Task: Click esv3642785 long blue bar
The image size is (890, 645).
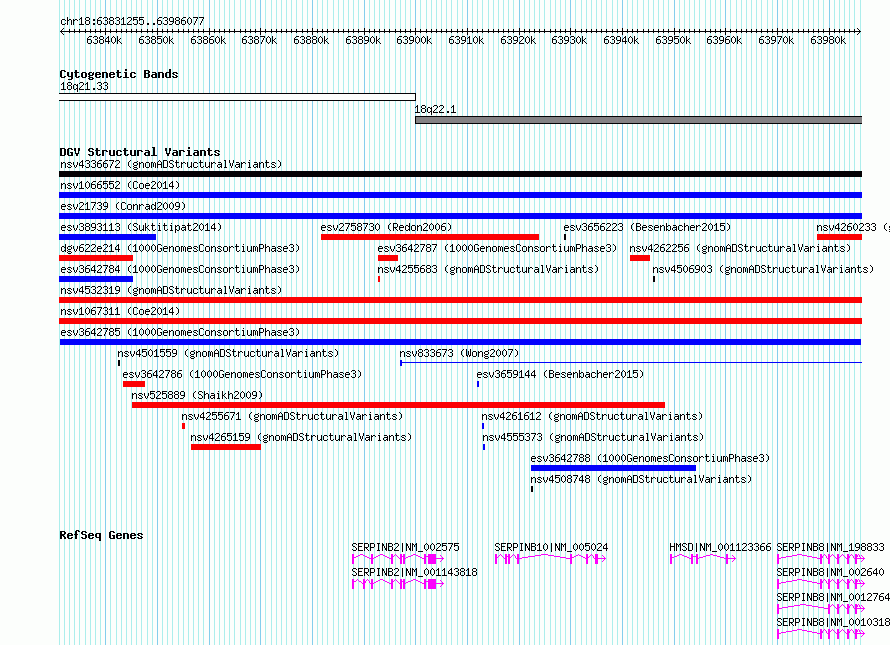Action: coord(460,342)
